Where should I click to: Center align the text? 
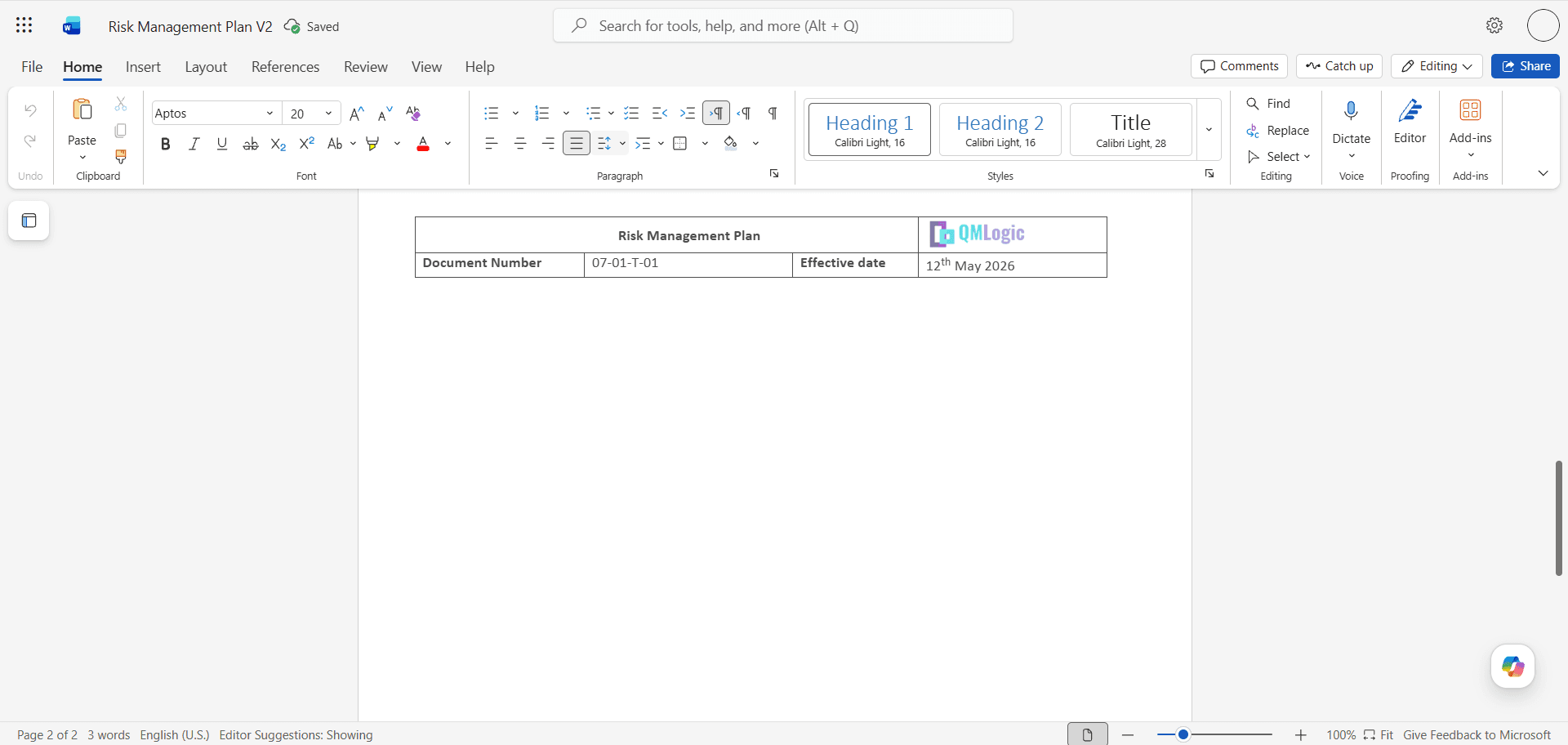click(520, 144)
